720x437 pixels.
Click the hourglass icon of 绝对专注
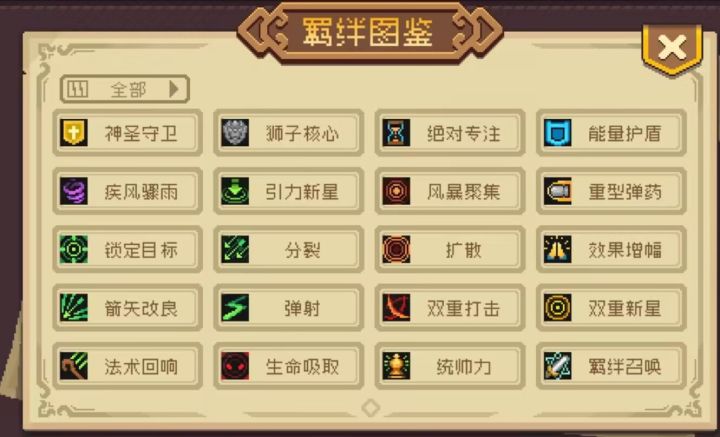(396, 133)
